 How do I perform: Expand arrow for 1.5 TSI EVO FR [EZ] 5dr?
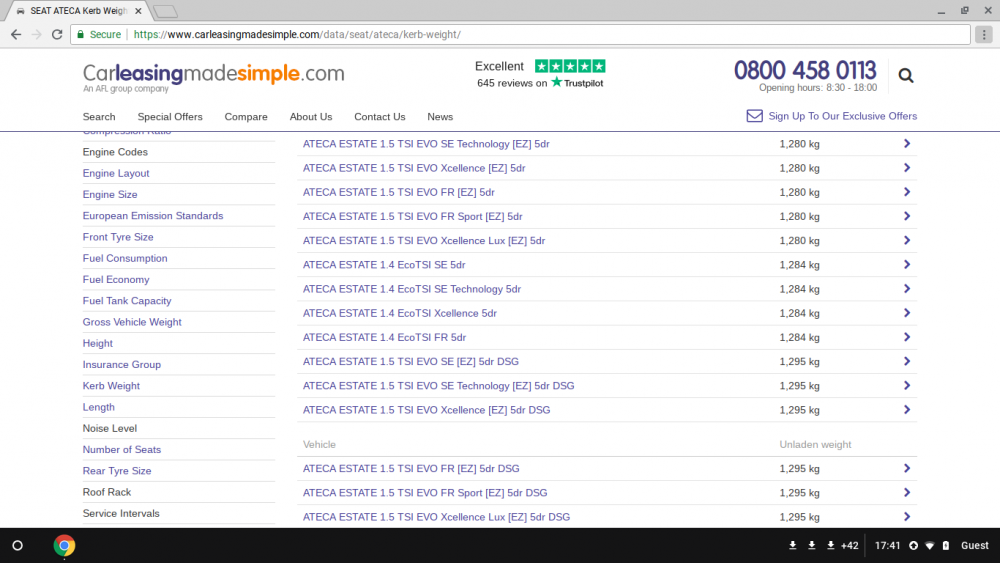click(x=906, y=192)
